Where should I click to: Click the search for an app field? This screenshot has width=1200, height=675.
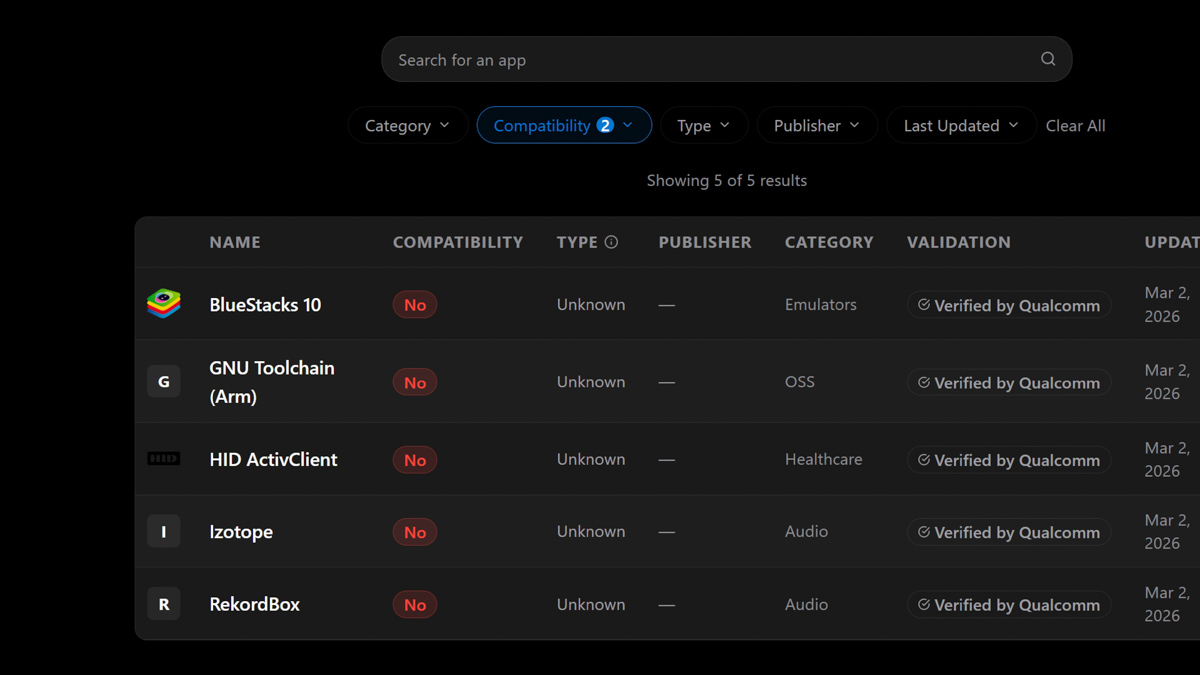(x=727, y=60)
